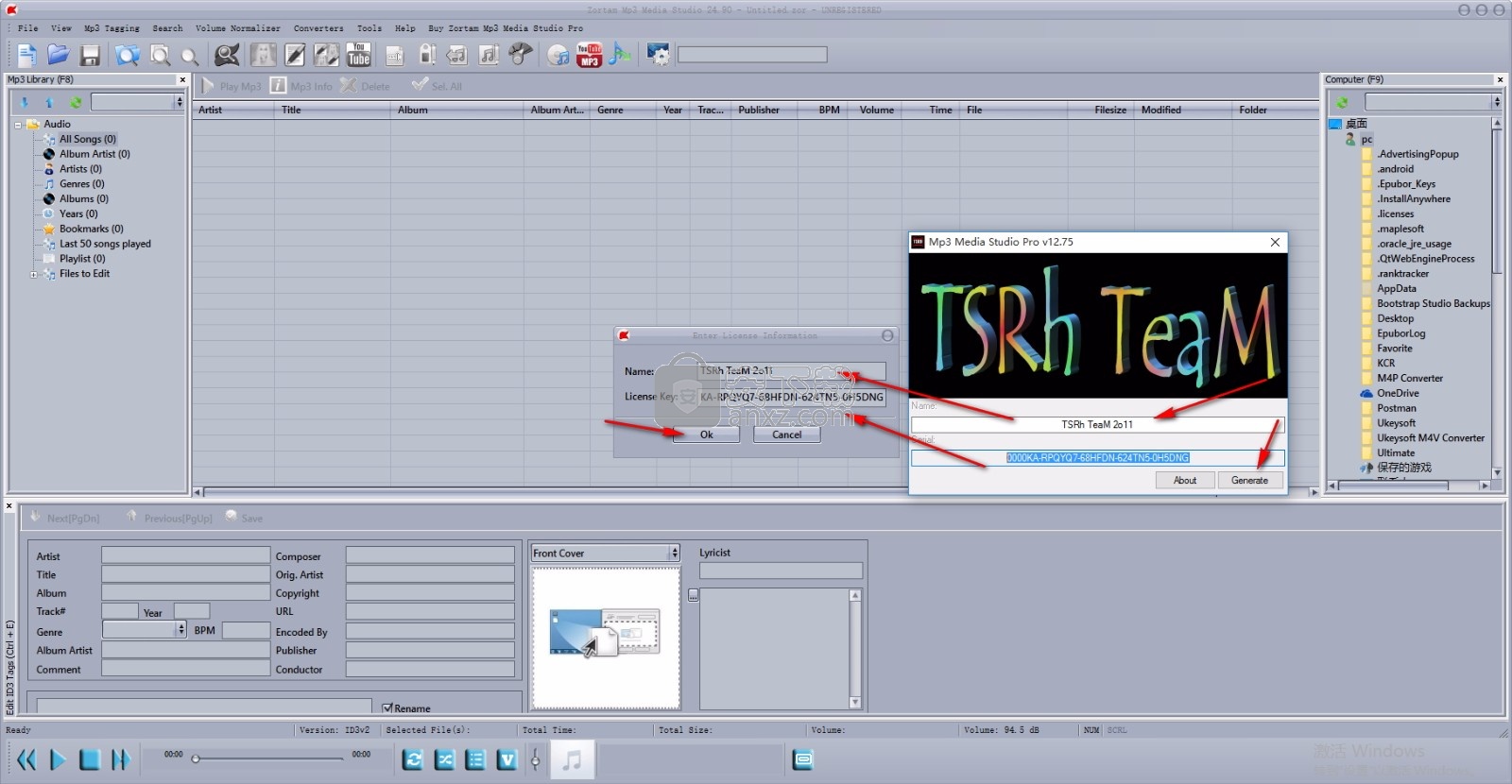The height and width of the screenshot is (784, 1512).
Task: Collapse the Audio tree node
Action: point(18,125)
